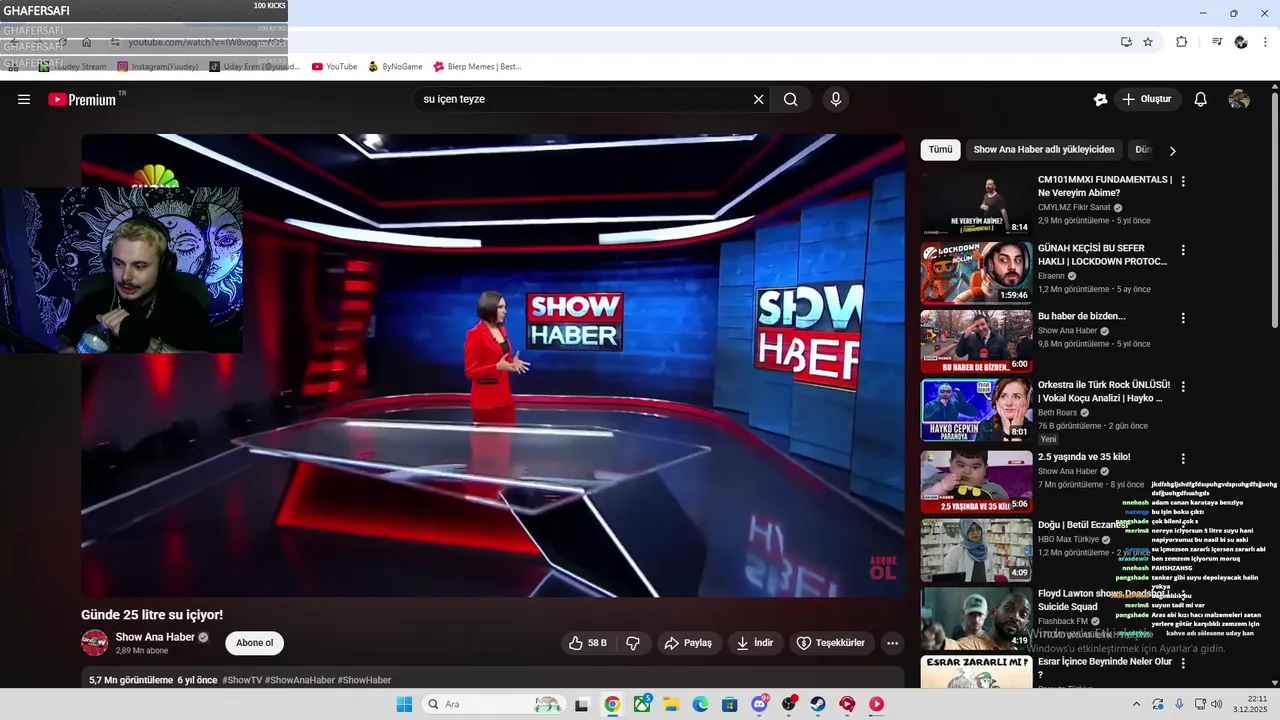Screen dimensions: 1280x720
Task: Open Microsoft Edge from the taskbar
Action: pyautogui.click(x=700, y=704)
